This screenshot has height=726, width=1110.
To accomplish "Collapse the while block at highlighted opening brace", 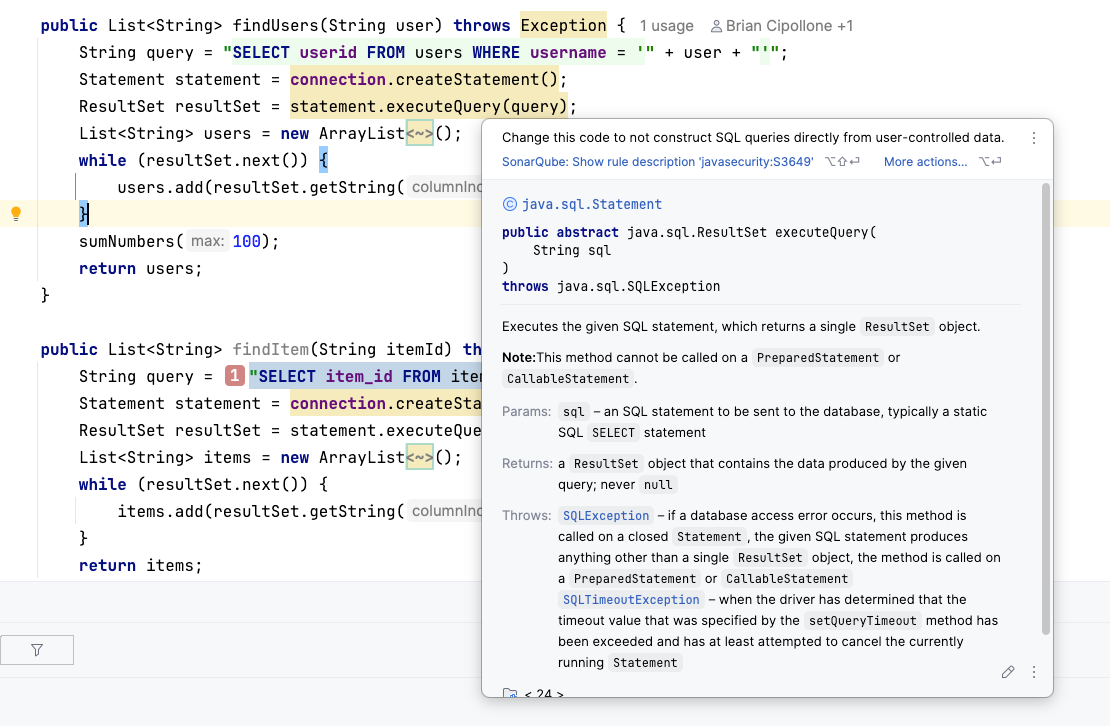I will tap(324, 160).
